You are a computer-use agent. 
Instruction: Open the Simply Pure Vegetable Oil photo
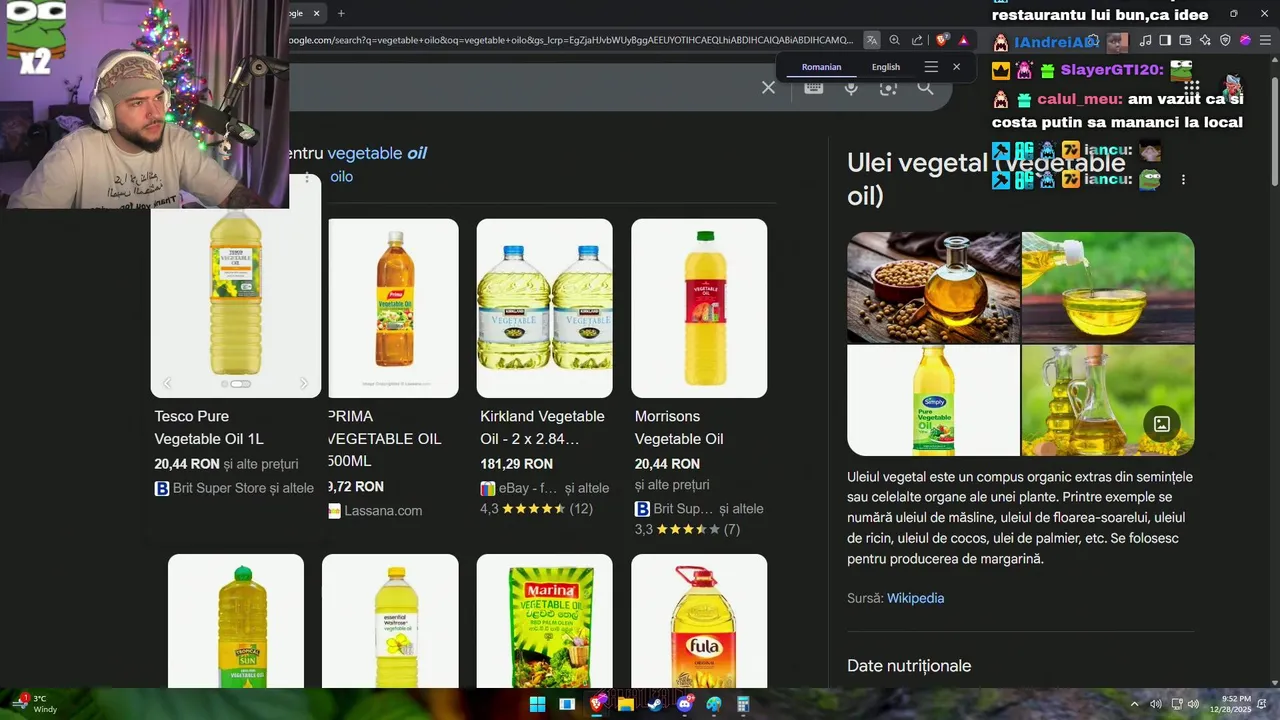point(933,400)
